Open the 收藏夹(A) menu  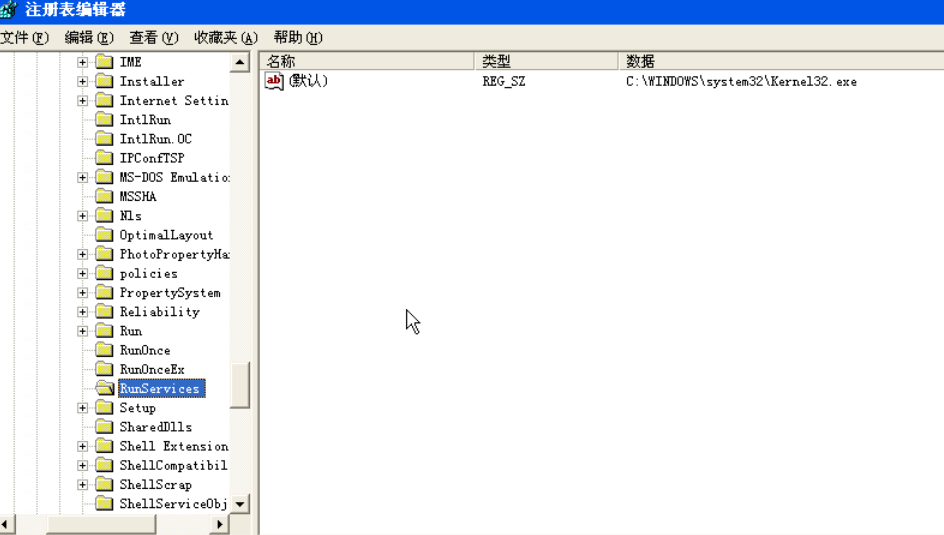(x=226, y=38)
